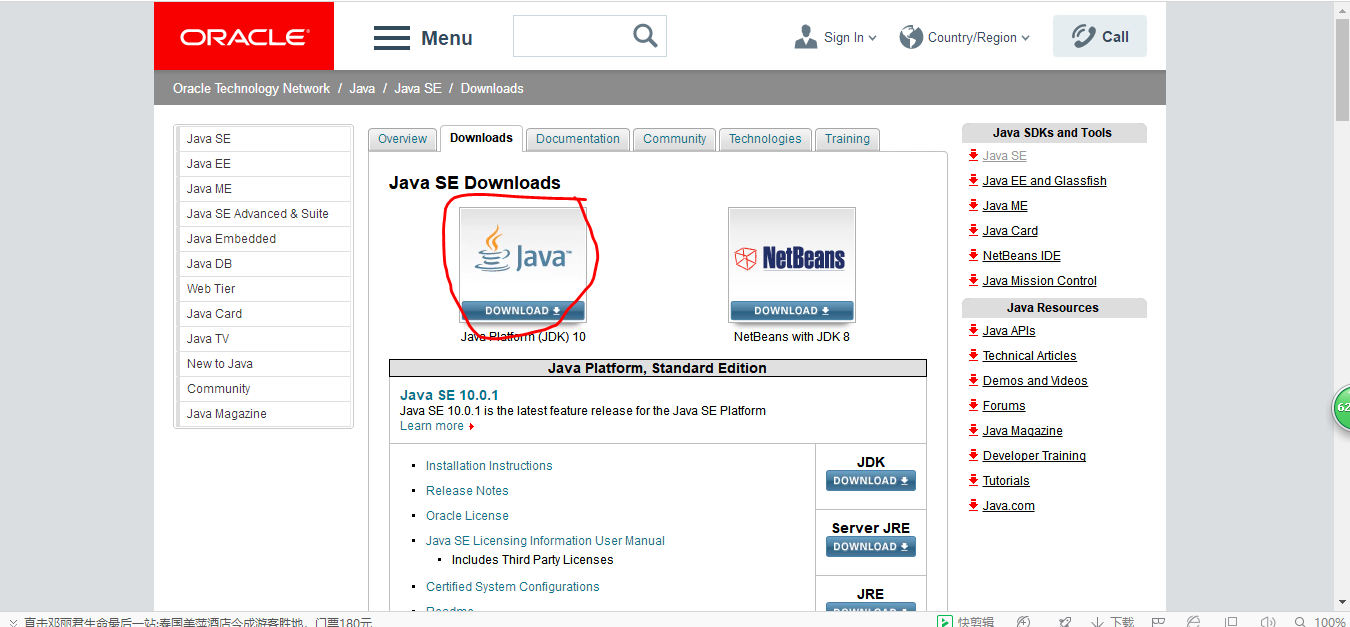Open the Installation Instructions link
Image resolution: width=1350 pixels, height=627 pixels.
[489, 466]
